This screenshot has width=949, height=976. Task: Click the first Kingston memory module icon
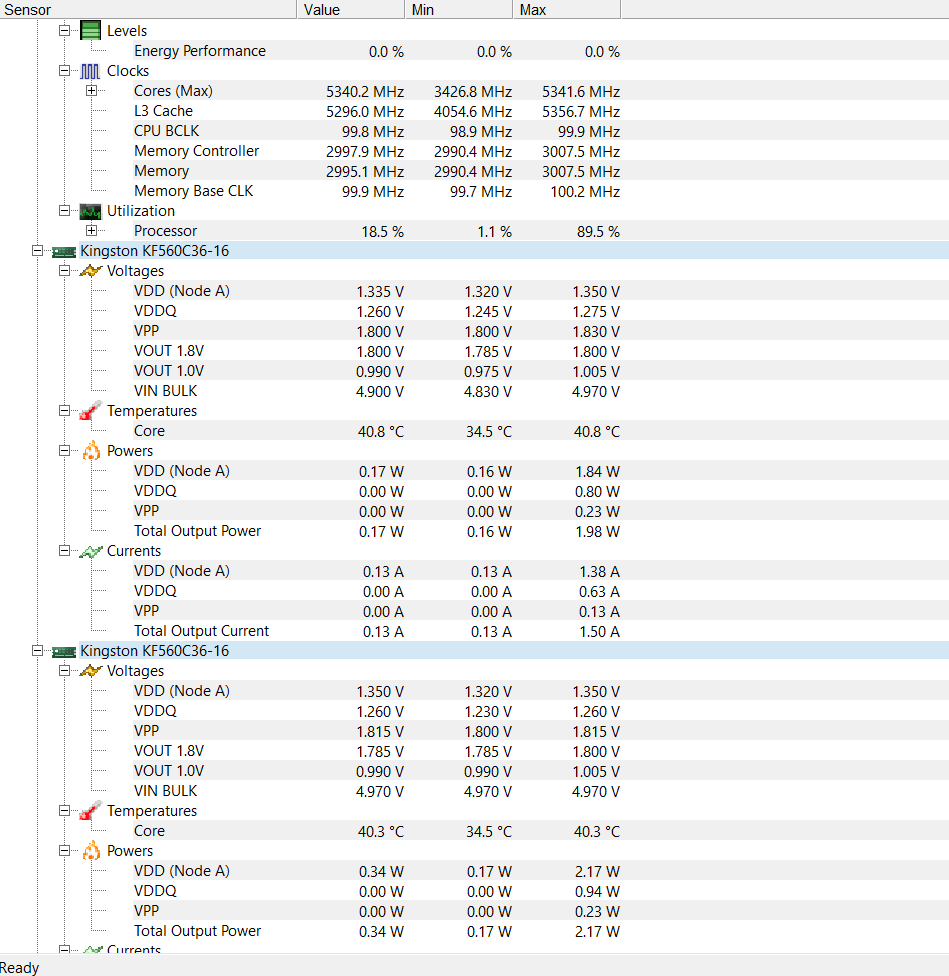click(63, 251)
